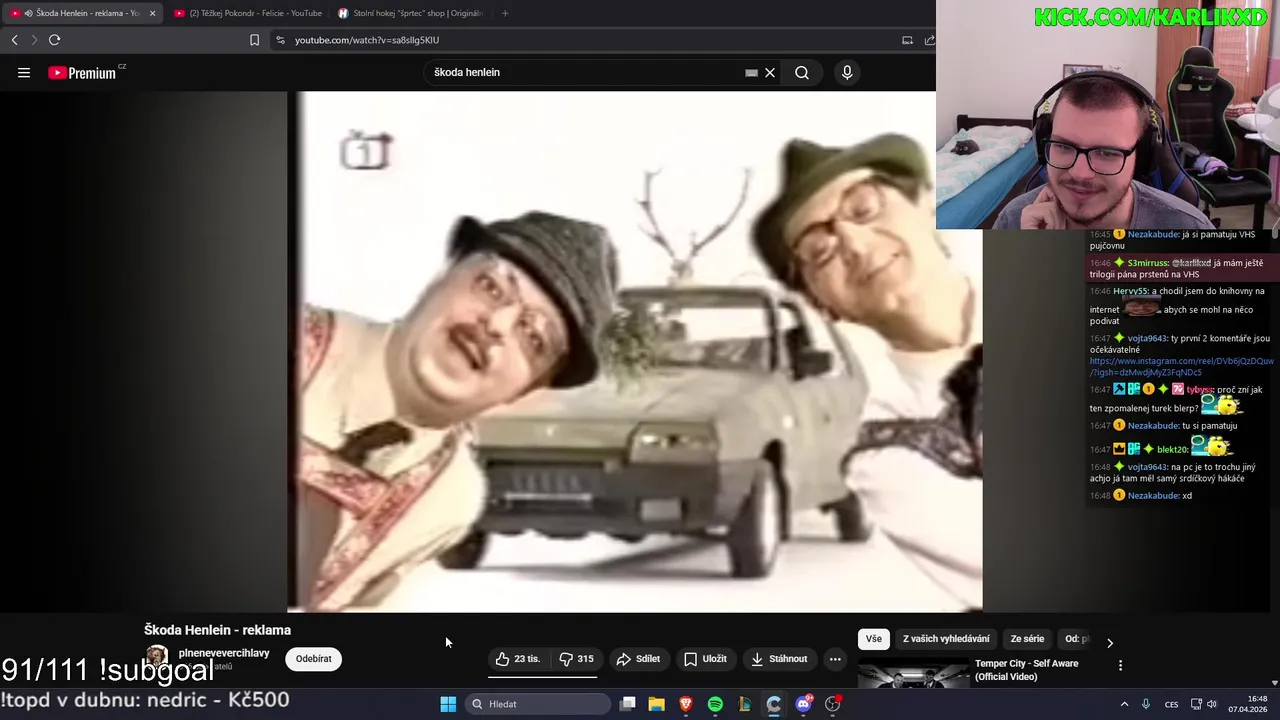Click the taskbar 'Hledat' search box
The width and height of the screenshot is (1280, 720).
[539, 704]
